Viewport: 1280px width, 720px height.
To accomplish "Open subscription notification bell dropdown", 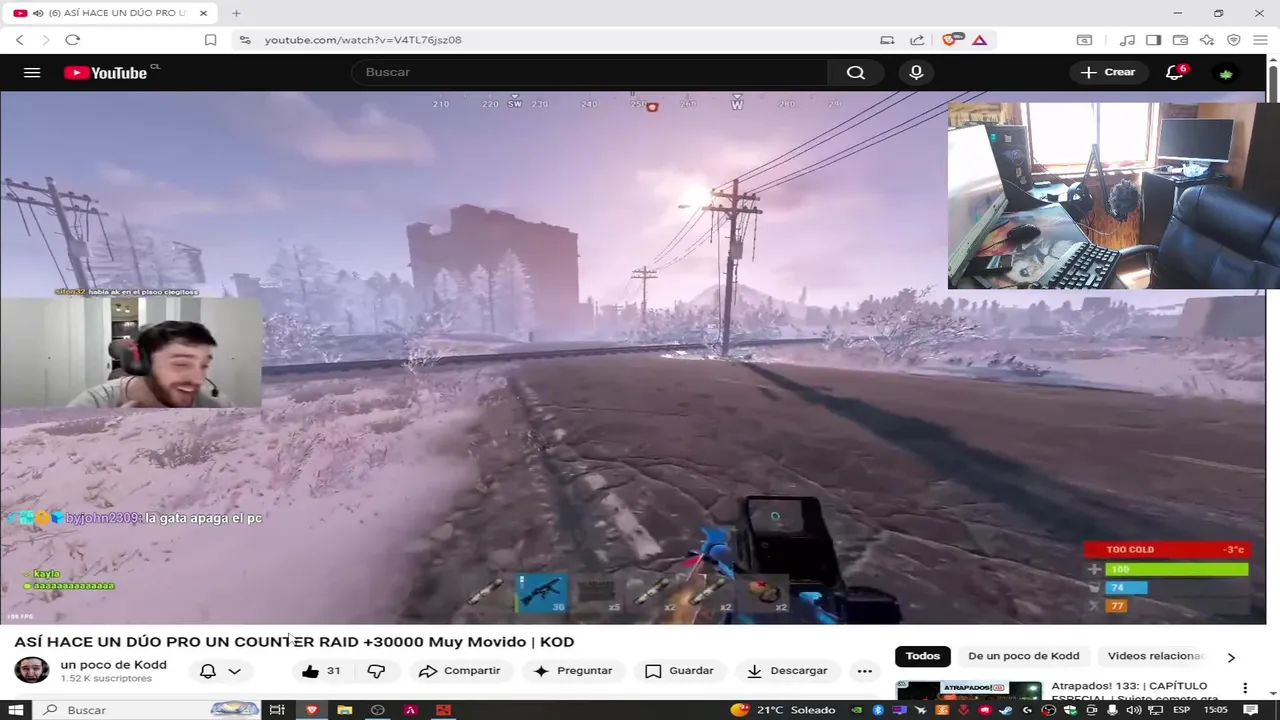I will (x=220, y=671).
